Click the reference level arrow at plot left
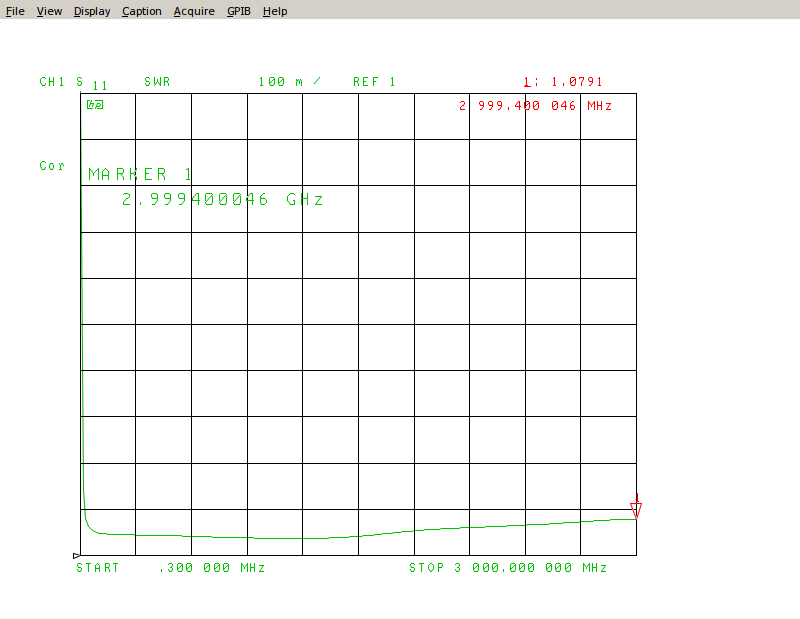This screenshot has width=800, height=619. coord(77,555)
